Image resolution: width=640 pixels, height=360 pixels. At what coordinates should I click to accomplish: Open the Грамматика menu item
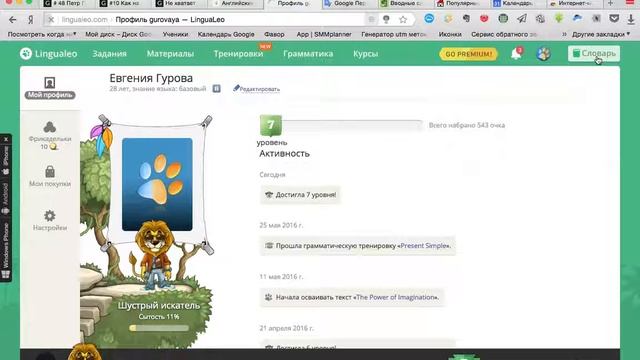click(x=308, y=53)
